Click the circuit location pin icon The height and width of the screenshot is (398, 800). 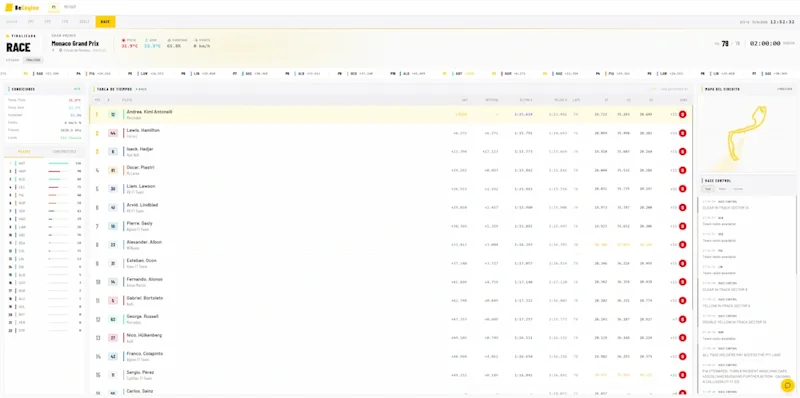[60, 50]
